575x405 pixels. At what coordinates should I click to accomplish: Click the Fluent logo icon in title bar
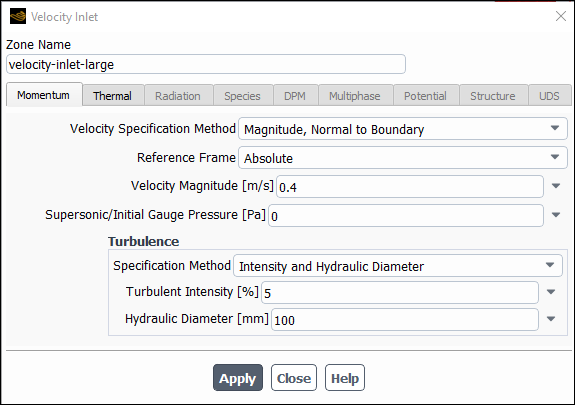pos(18,17)
